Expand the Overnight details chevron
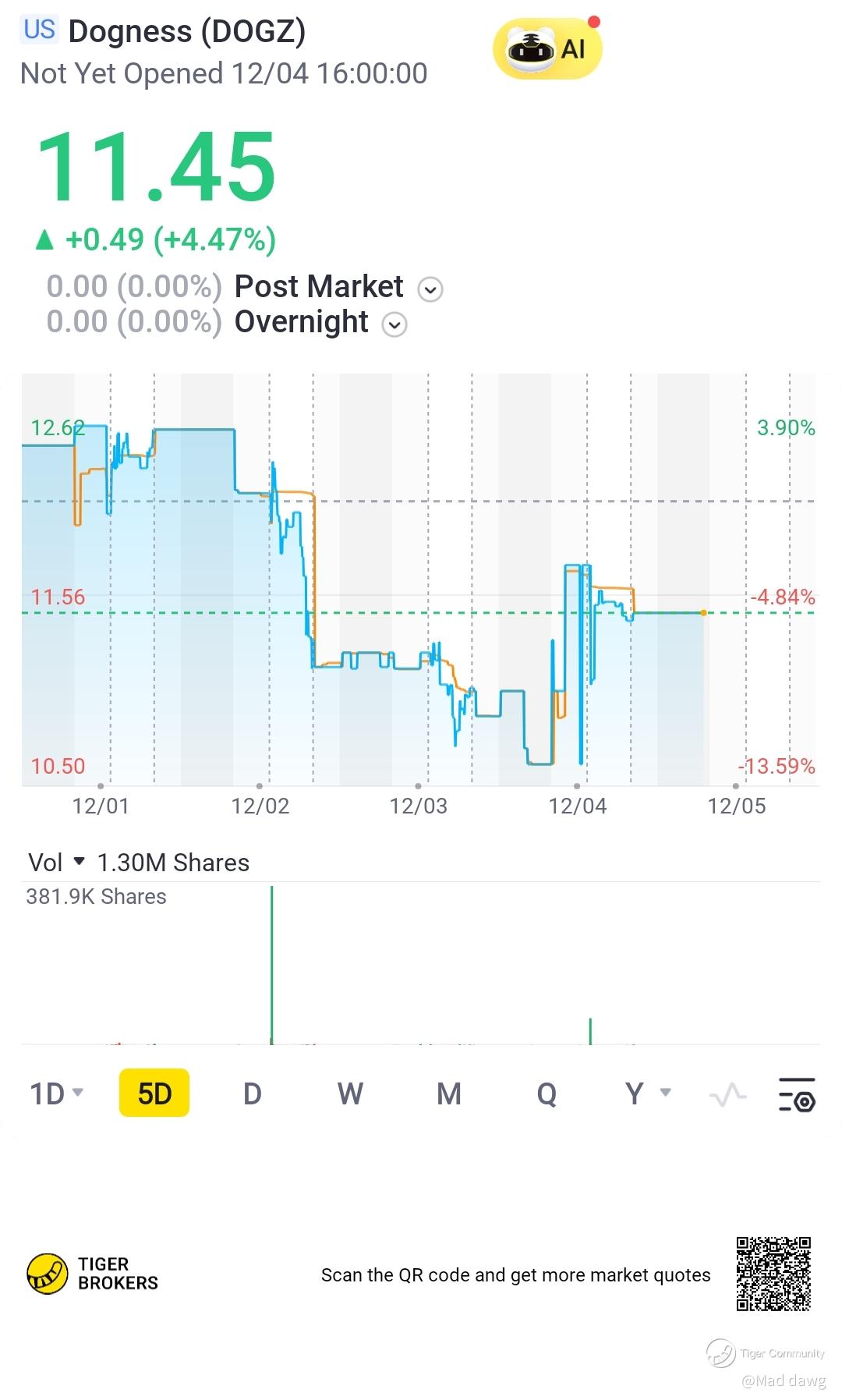Screen dimensions: 842x1400 (394, 324)
